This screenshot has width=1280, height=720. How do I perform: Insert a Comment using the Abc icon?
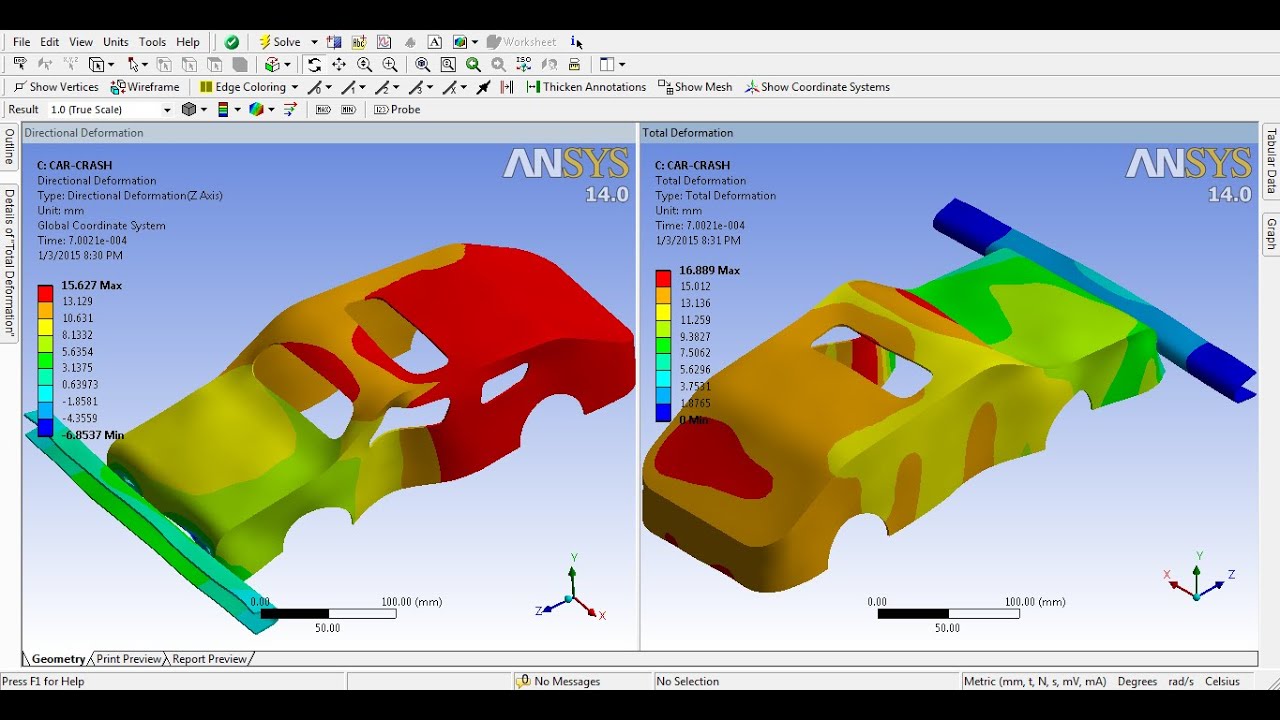(x=359, y=42)
